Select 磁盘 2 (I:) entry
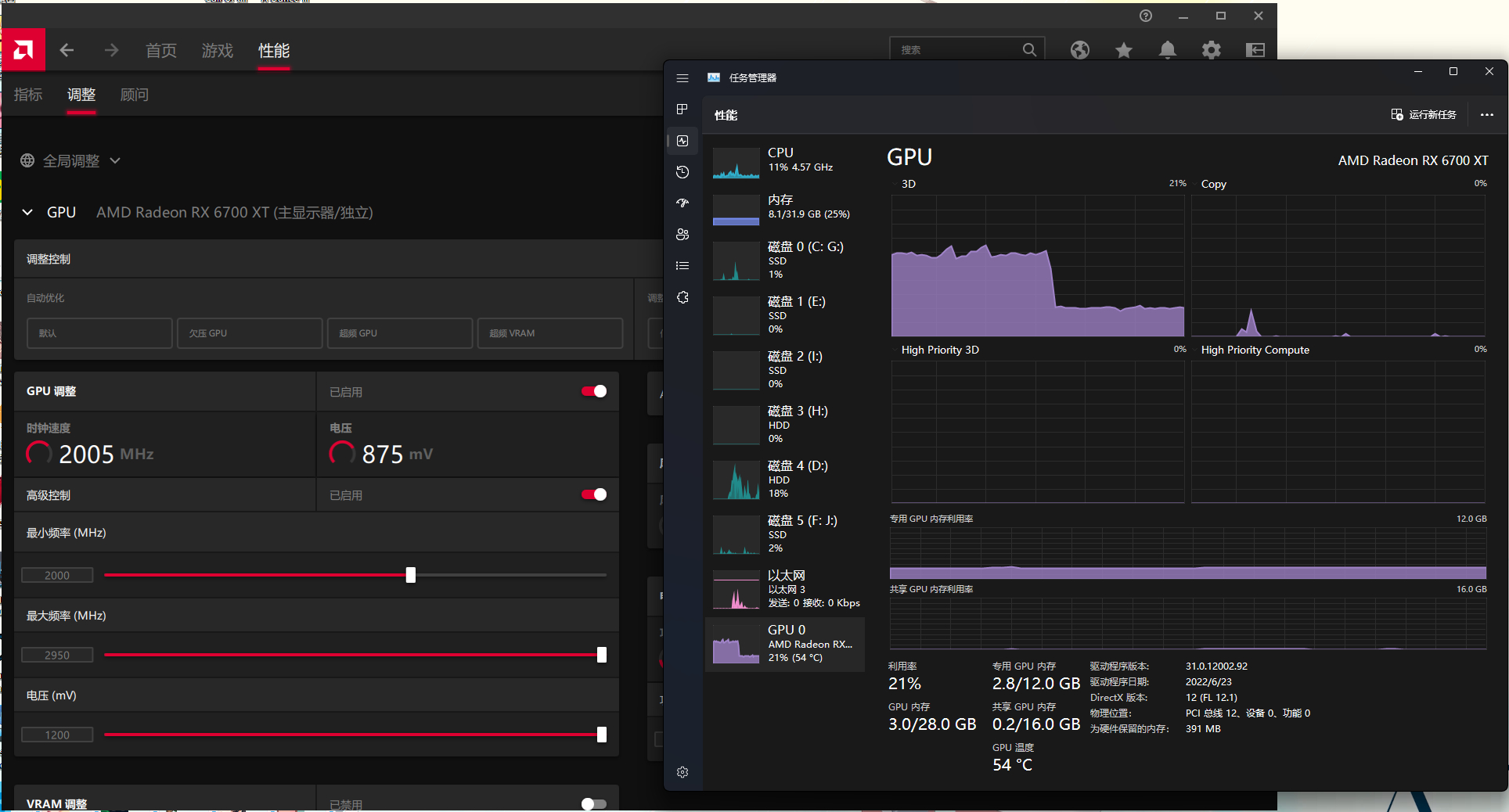Image resolution: width=1509 pixels, height=812 pixels. pos(785,371)
